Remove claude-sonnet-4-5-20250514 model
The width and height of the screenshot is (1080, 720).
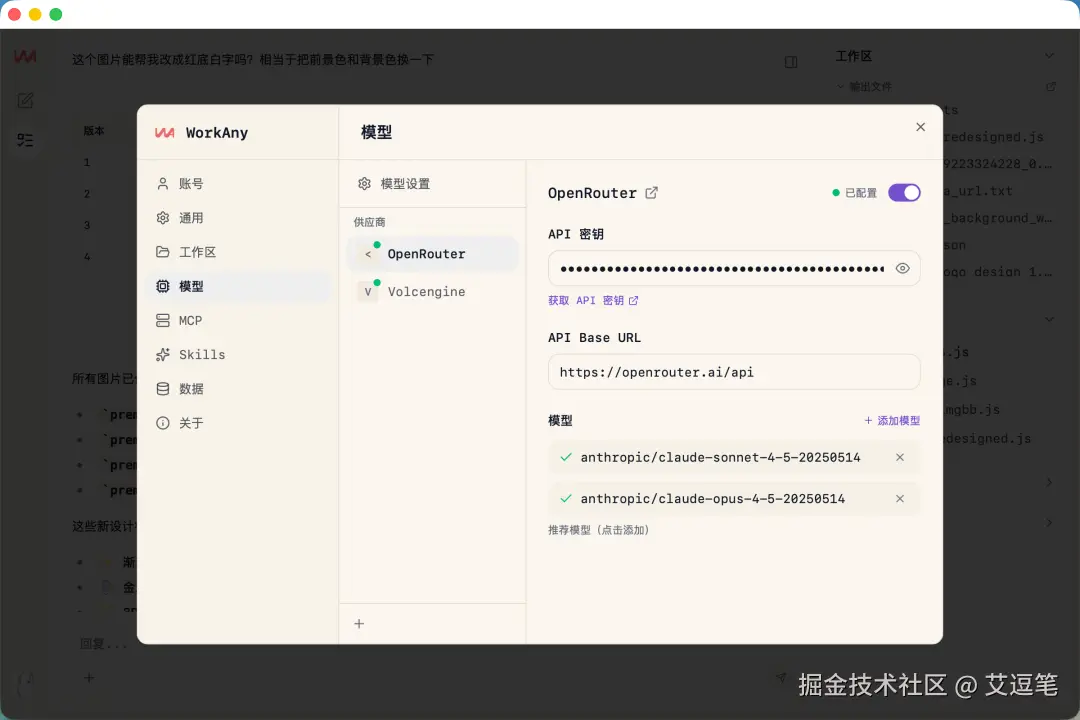(900, 457)
